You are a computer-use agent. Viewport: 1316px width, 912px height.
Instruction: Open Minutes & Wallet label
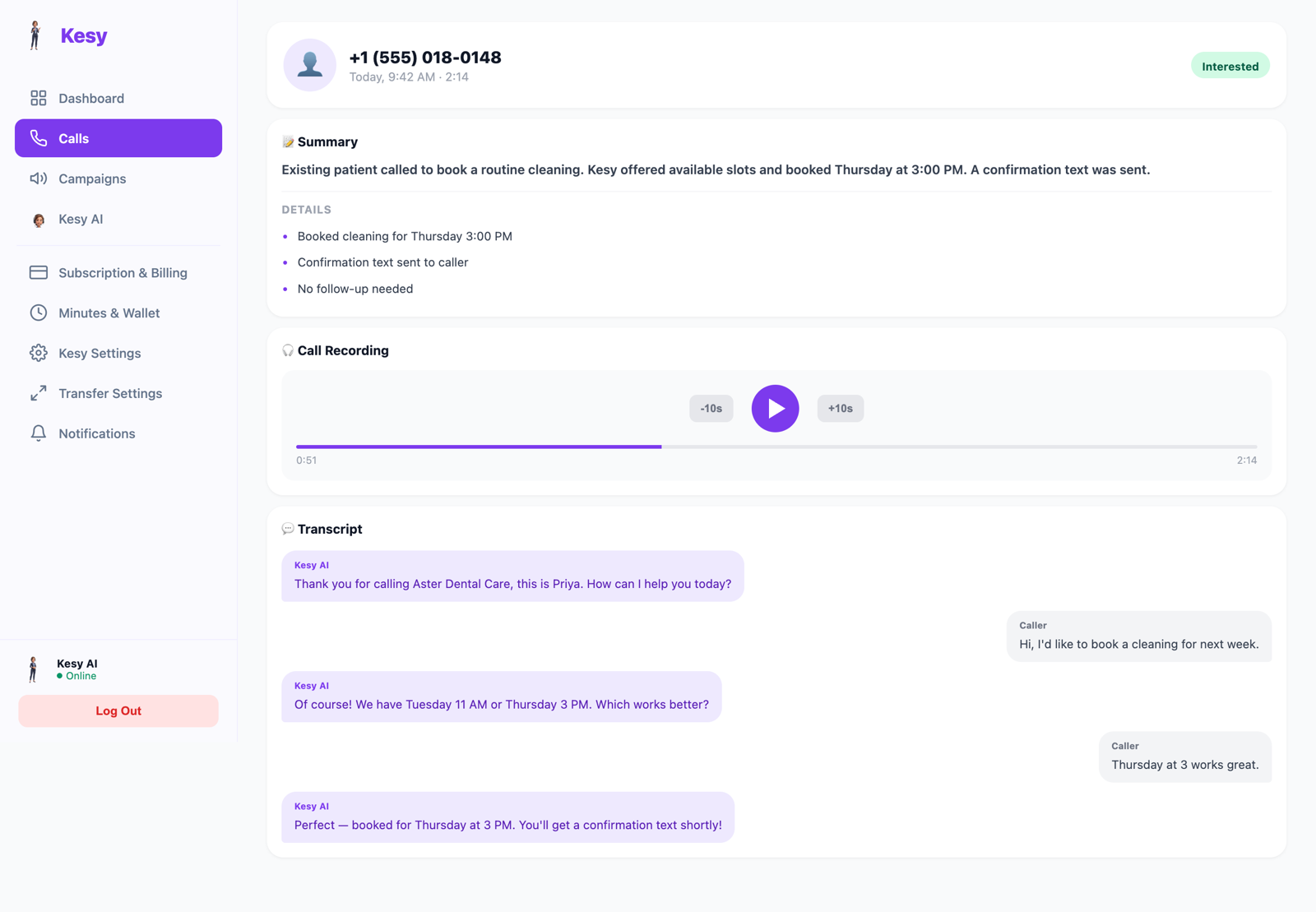(109, 312)
